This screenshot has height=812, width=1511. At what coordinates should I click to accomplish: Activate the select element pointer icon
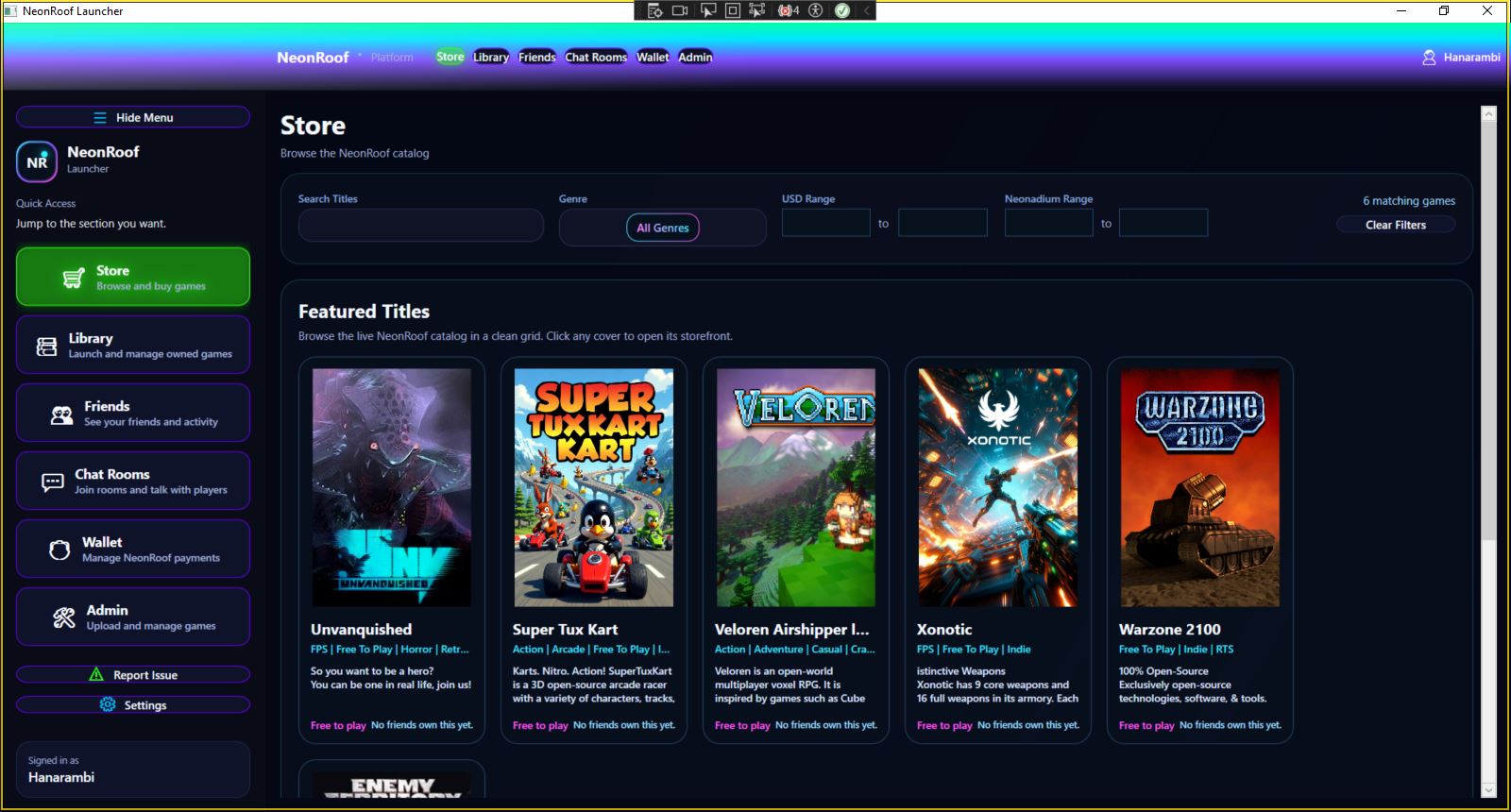(x=707, y=10)
